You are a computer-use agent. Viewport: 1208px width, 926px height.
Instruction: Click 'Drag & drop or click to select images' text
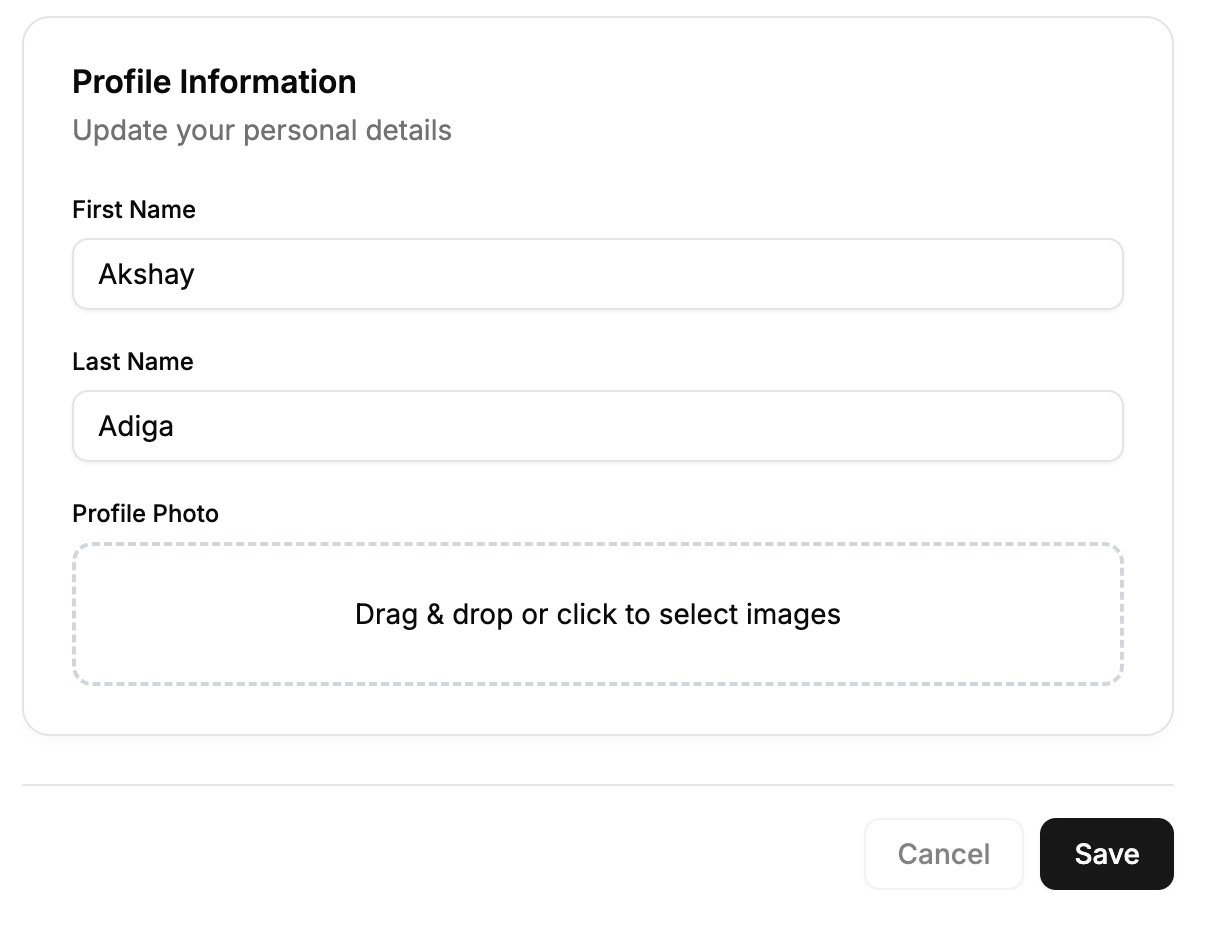[x=597, y=614]
